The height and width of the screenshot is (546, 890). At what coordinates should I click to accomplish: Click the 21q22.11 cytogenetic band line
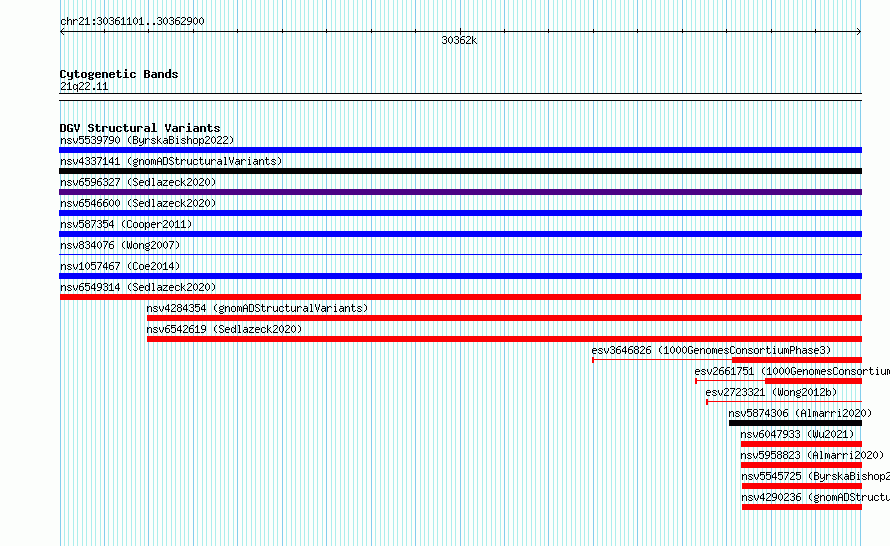point(460,97)
